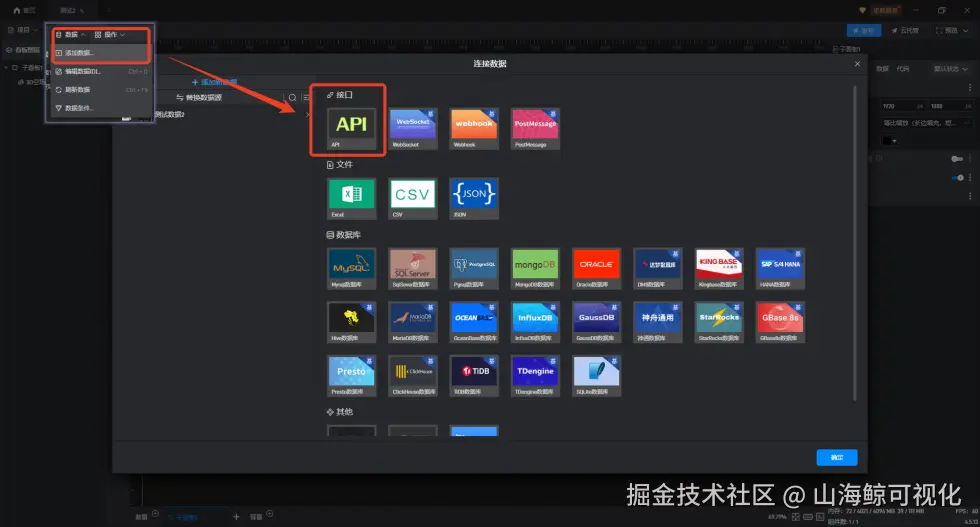The image size is (980, 527).
Task: Choose the WebSocket data source tile
Action: [x=413, y=129]
